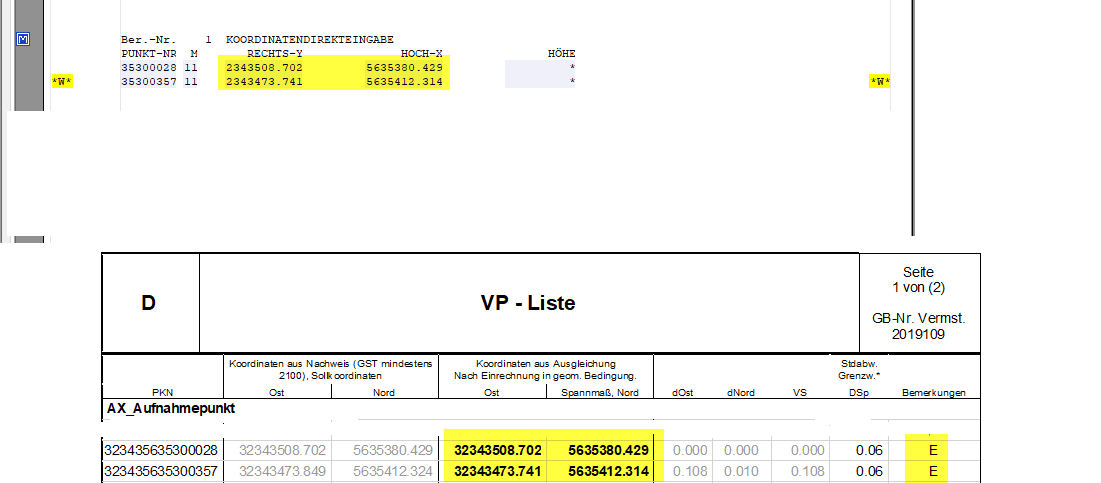Click the RECHTS-Y column header
The width and height of the screenshot is (1101, 483).
[275, 53]
